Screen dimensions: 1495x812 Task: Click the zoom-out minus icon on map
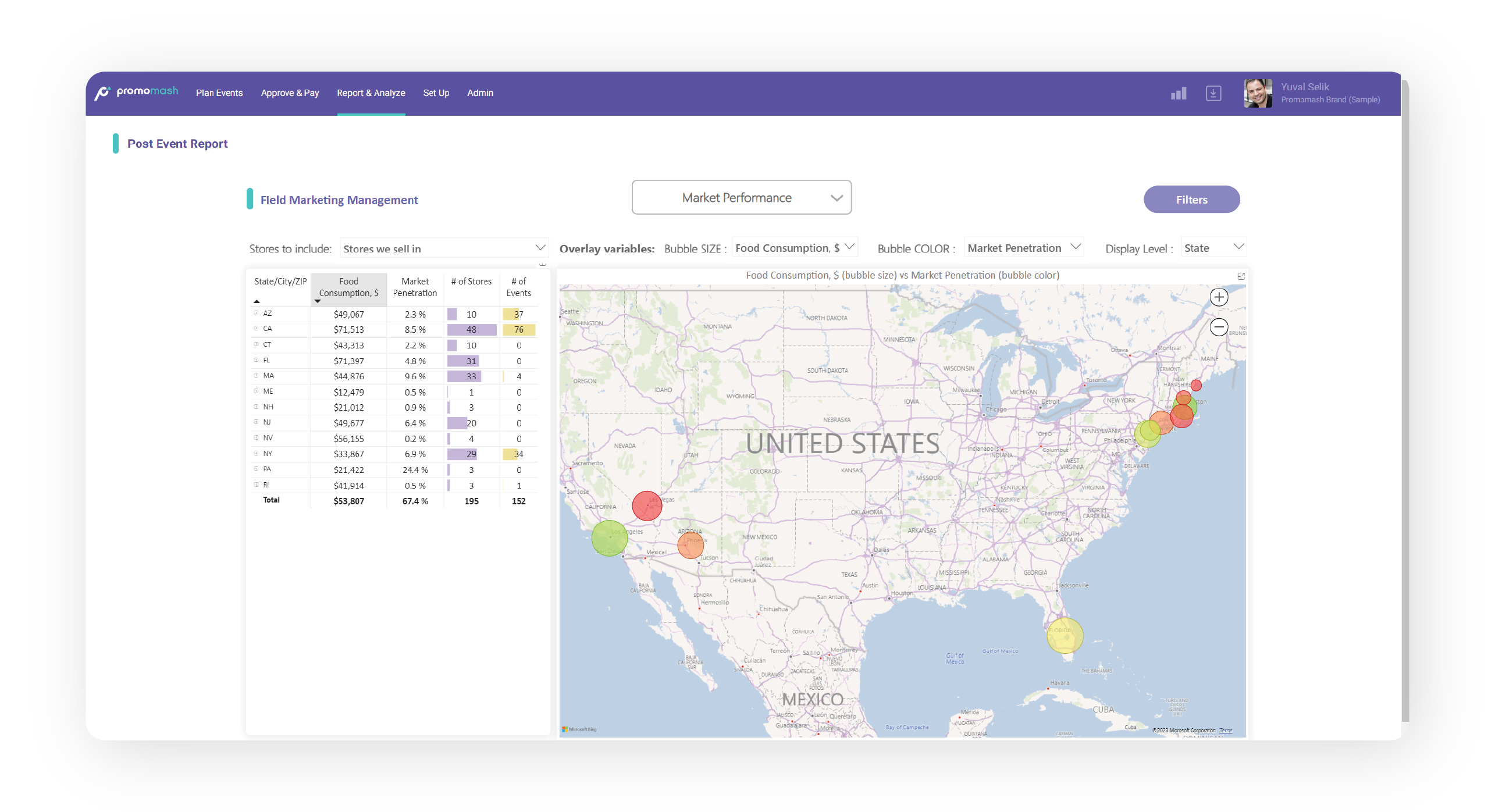pyautogui.click(x=1221, y=326)
